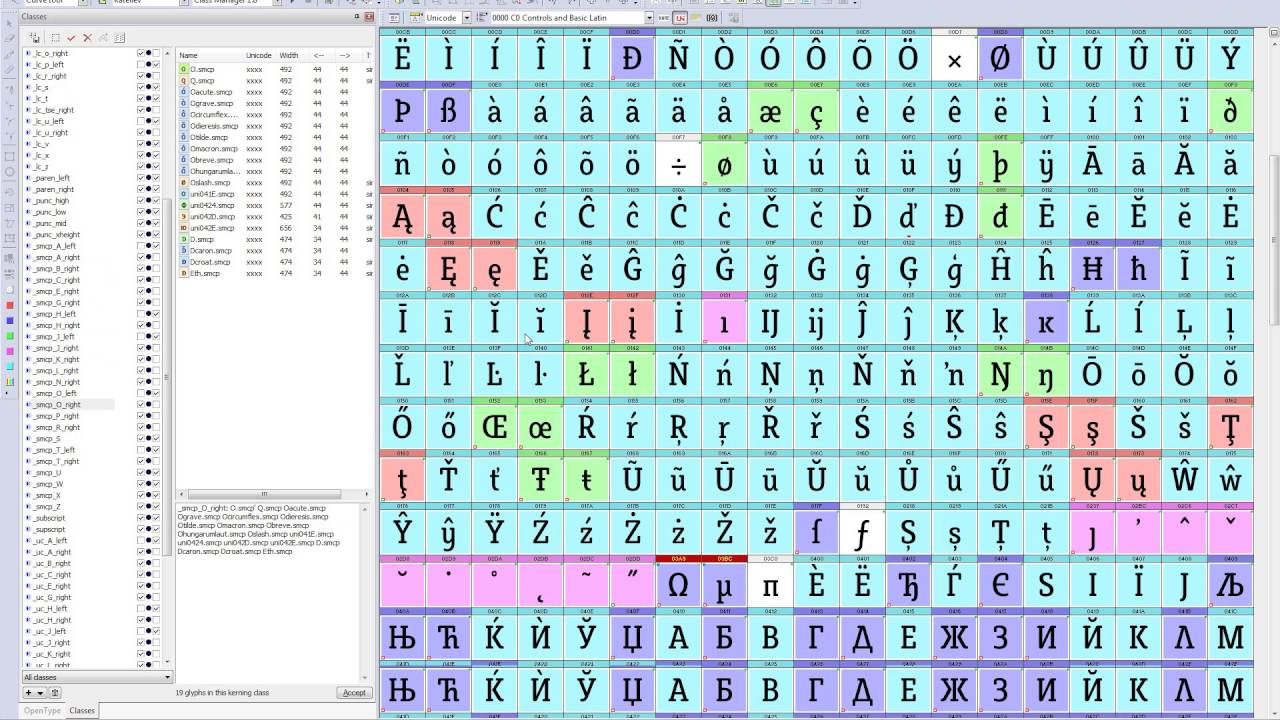Click the Accept button
This screenshot has width=1280, height=720.
coord(354,692)
